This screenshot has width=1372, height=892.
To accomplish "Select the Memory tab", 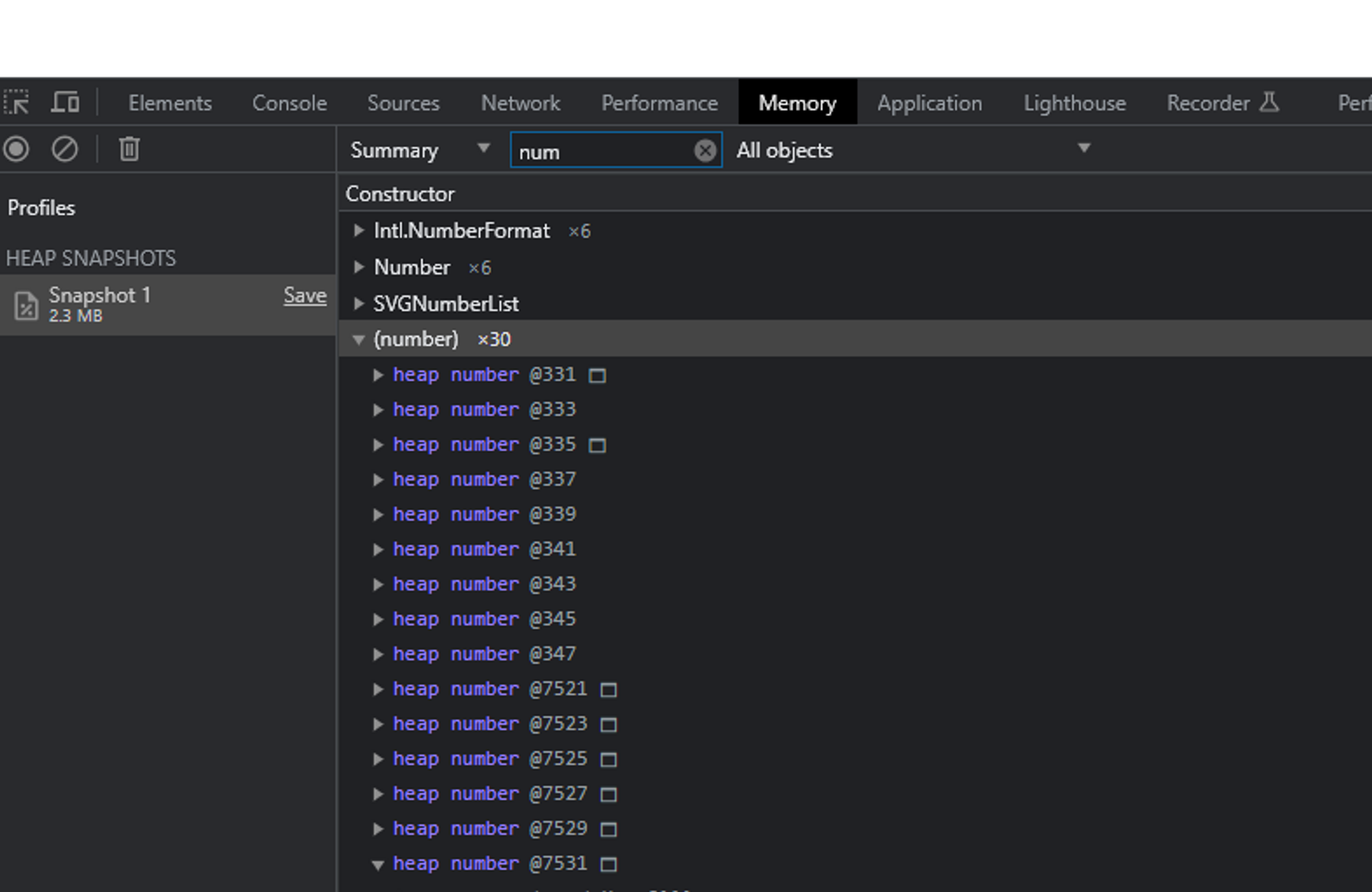I will [x=798, y=103].
